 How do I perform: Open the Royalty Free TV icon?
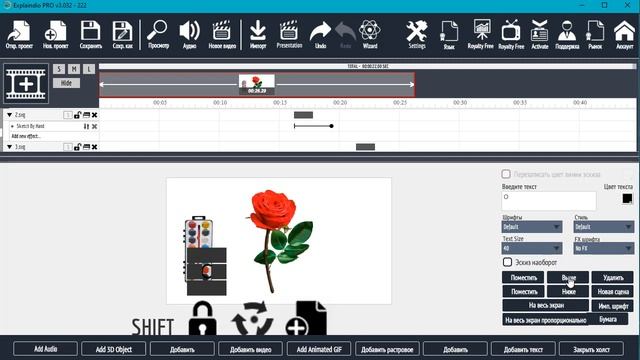pos(511,34)
